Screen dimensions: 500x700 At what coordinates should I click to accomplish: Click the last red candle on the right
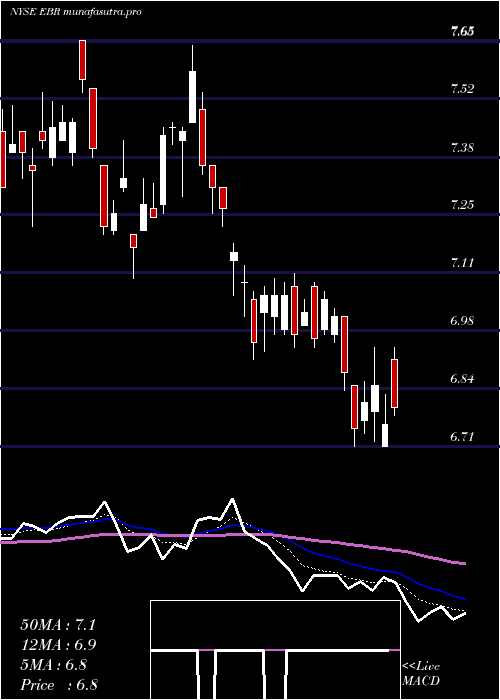coord(395,383)
